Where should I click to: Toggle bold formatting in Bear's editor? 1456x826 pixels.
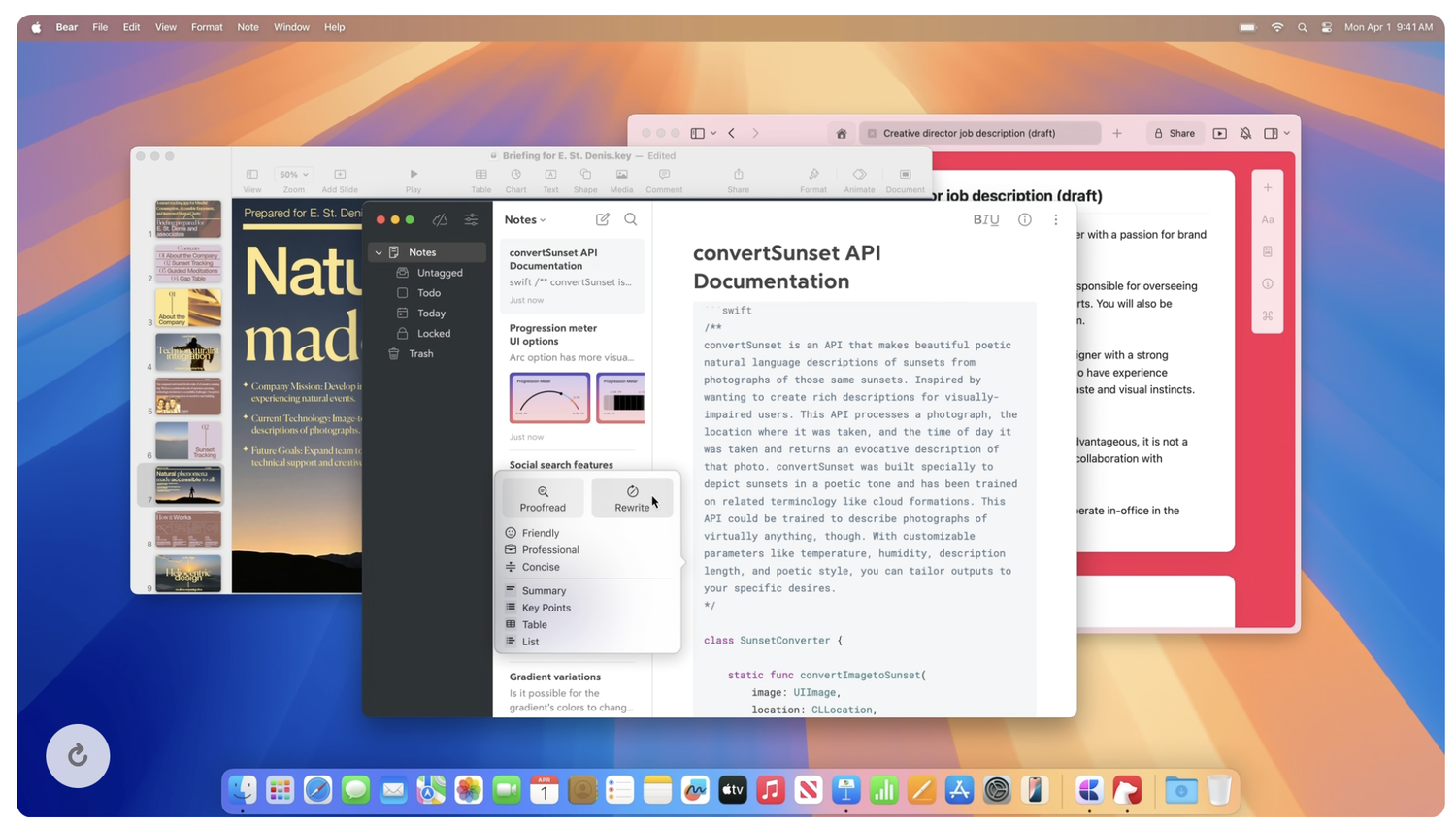pos(976,220)
